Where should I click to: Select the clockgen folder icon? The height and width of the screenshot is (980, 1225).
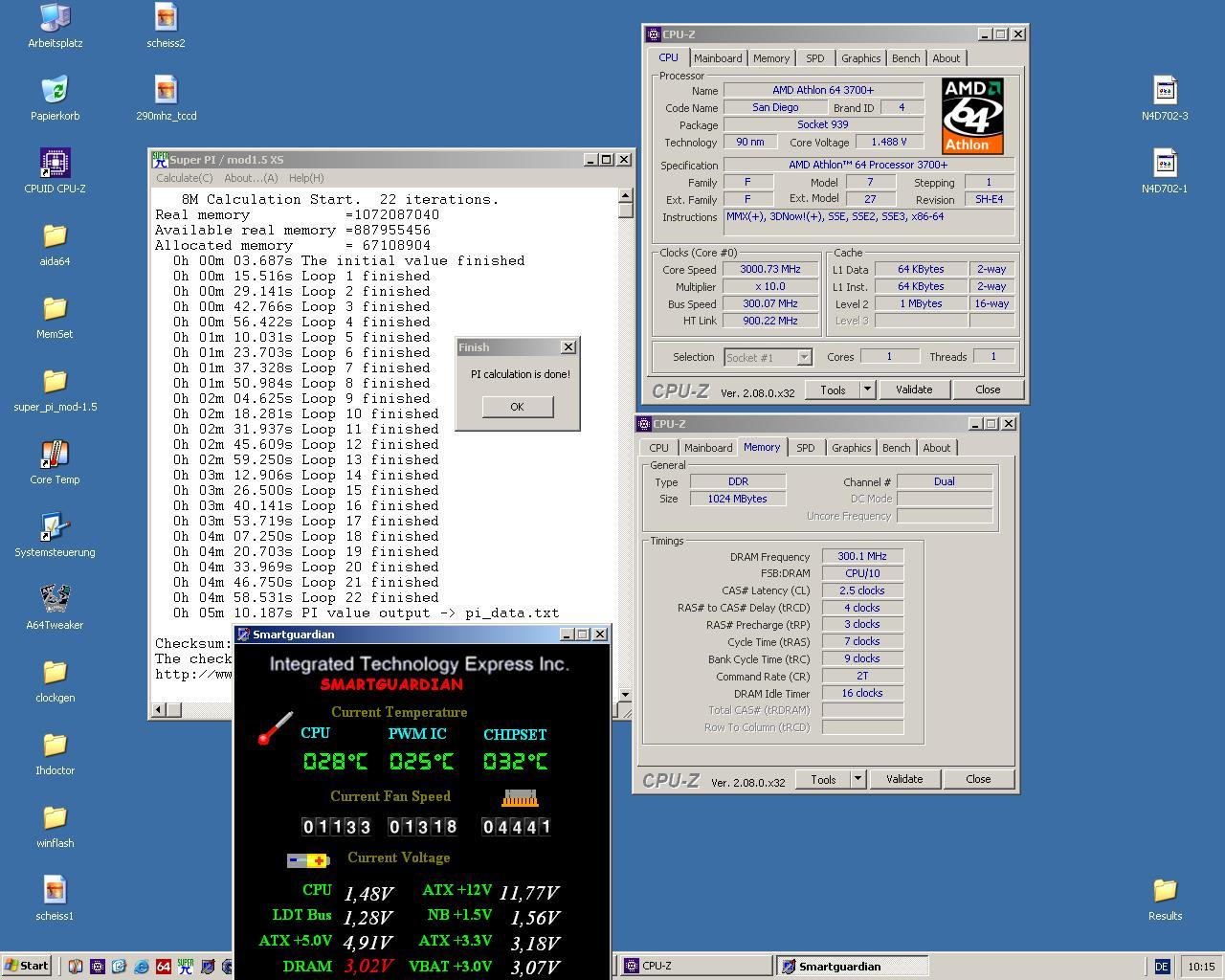tap(55, 672)
